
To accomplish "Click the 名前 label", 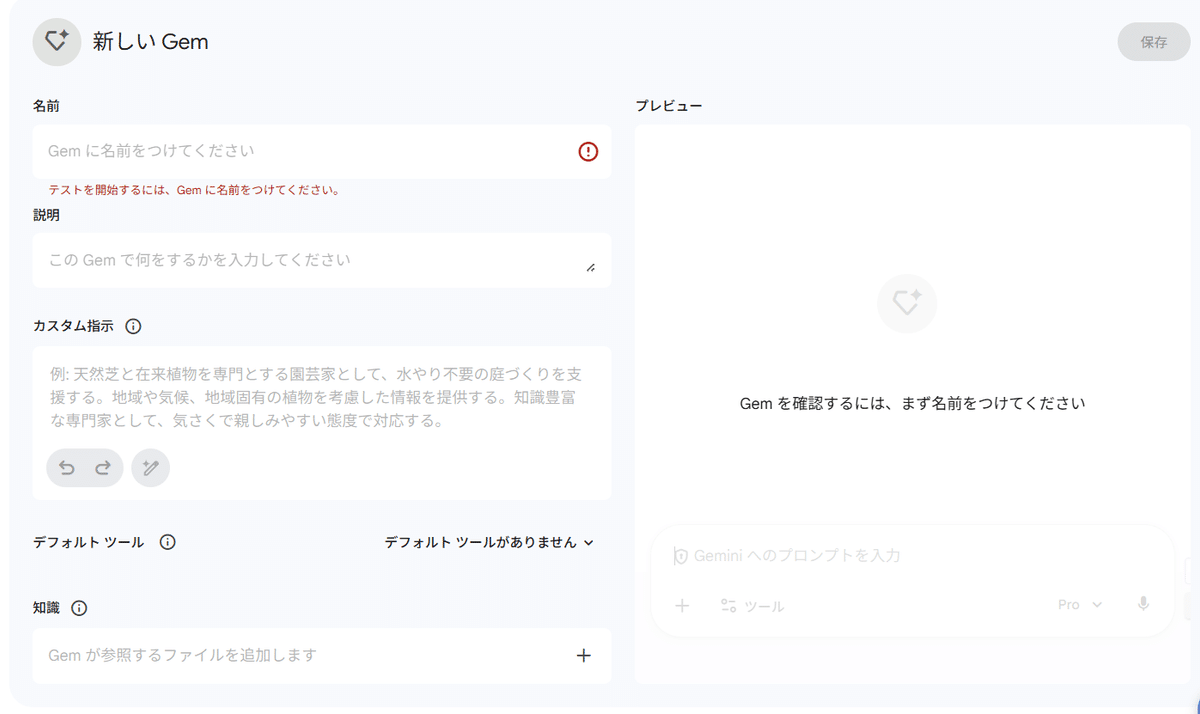I will (x=46, y=105).
